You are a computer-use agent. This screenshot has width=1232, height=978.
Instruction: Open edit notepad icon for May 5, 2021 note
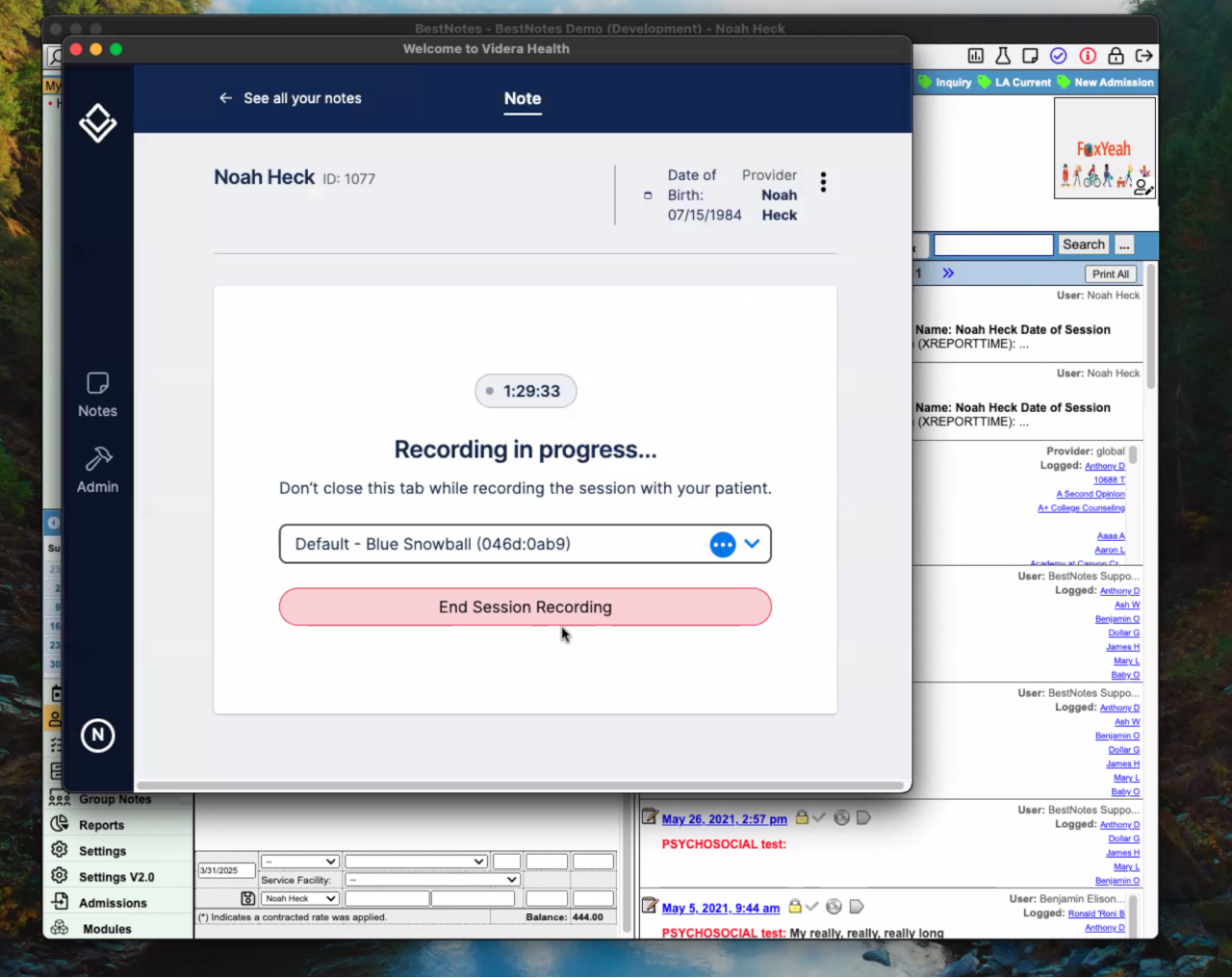click(650, 906)
